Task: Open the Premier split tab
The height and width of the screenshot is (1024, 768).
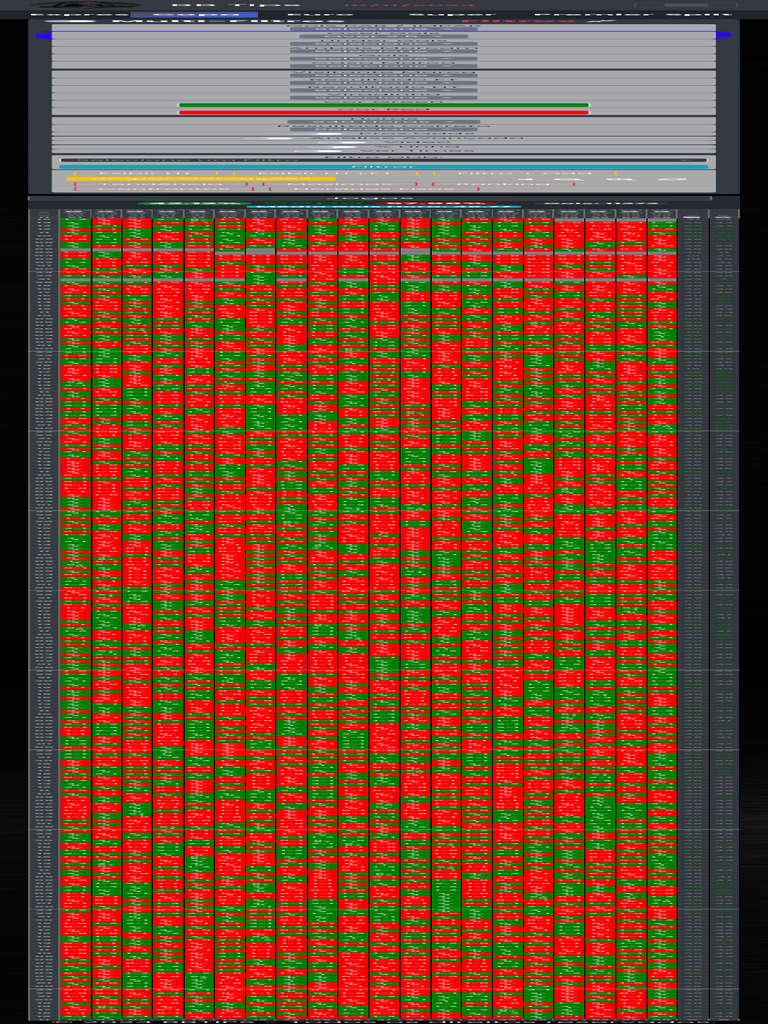Action: click(x=632, y=14)
